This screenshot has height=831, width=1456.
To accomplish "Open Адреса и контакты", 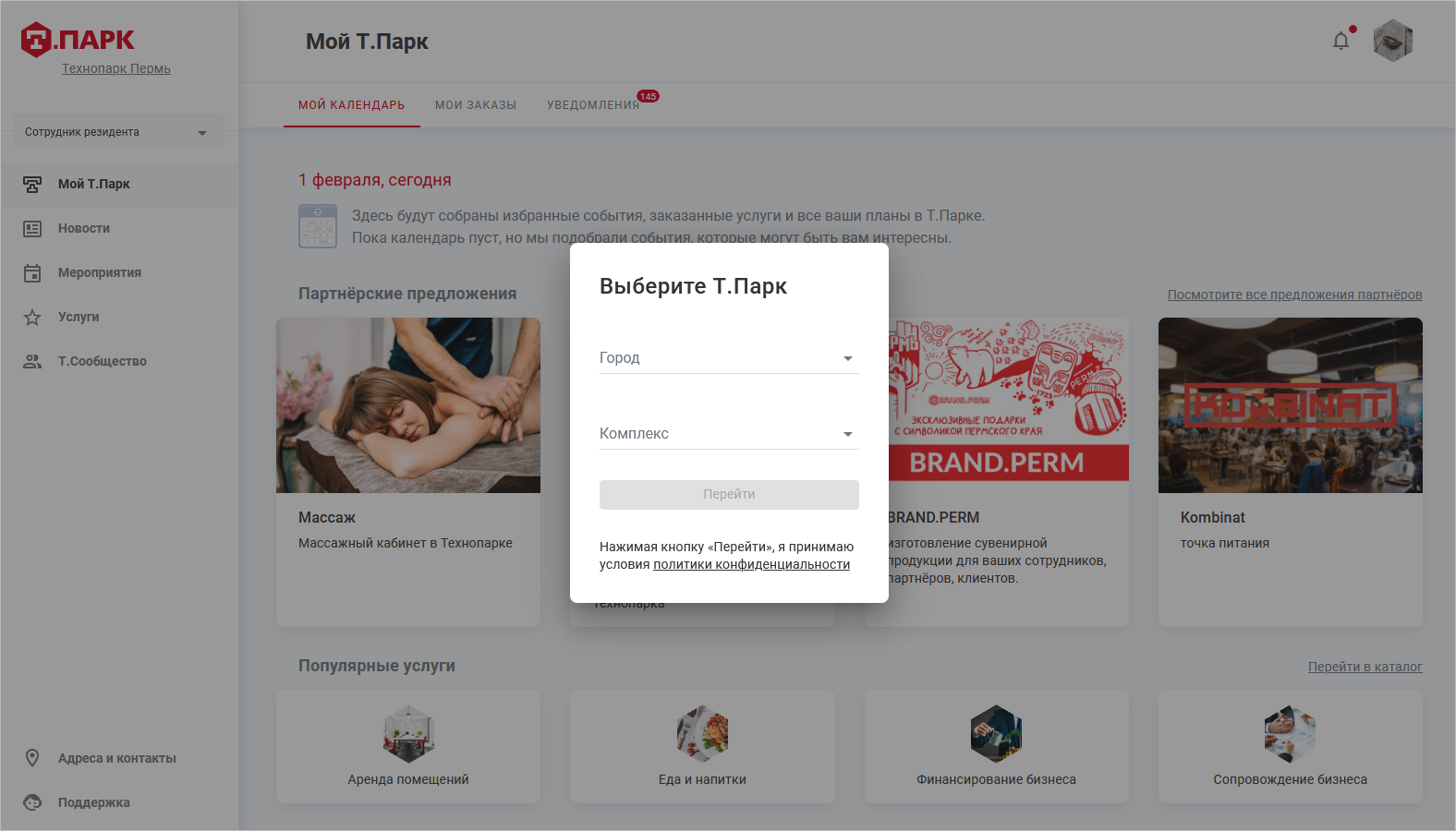I will coord(116,758).
